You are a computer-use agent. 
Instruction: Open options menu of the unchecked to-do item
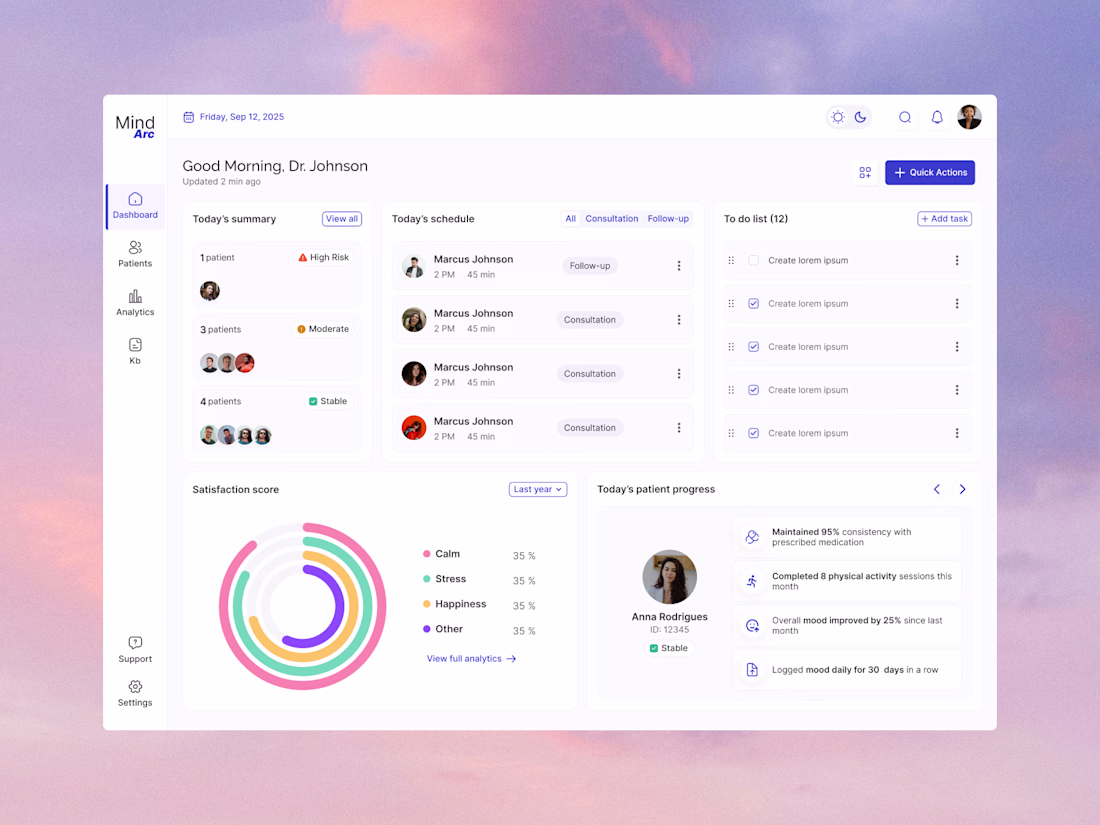[x=957, y=260]
